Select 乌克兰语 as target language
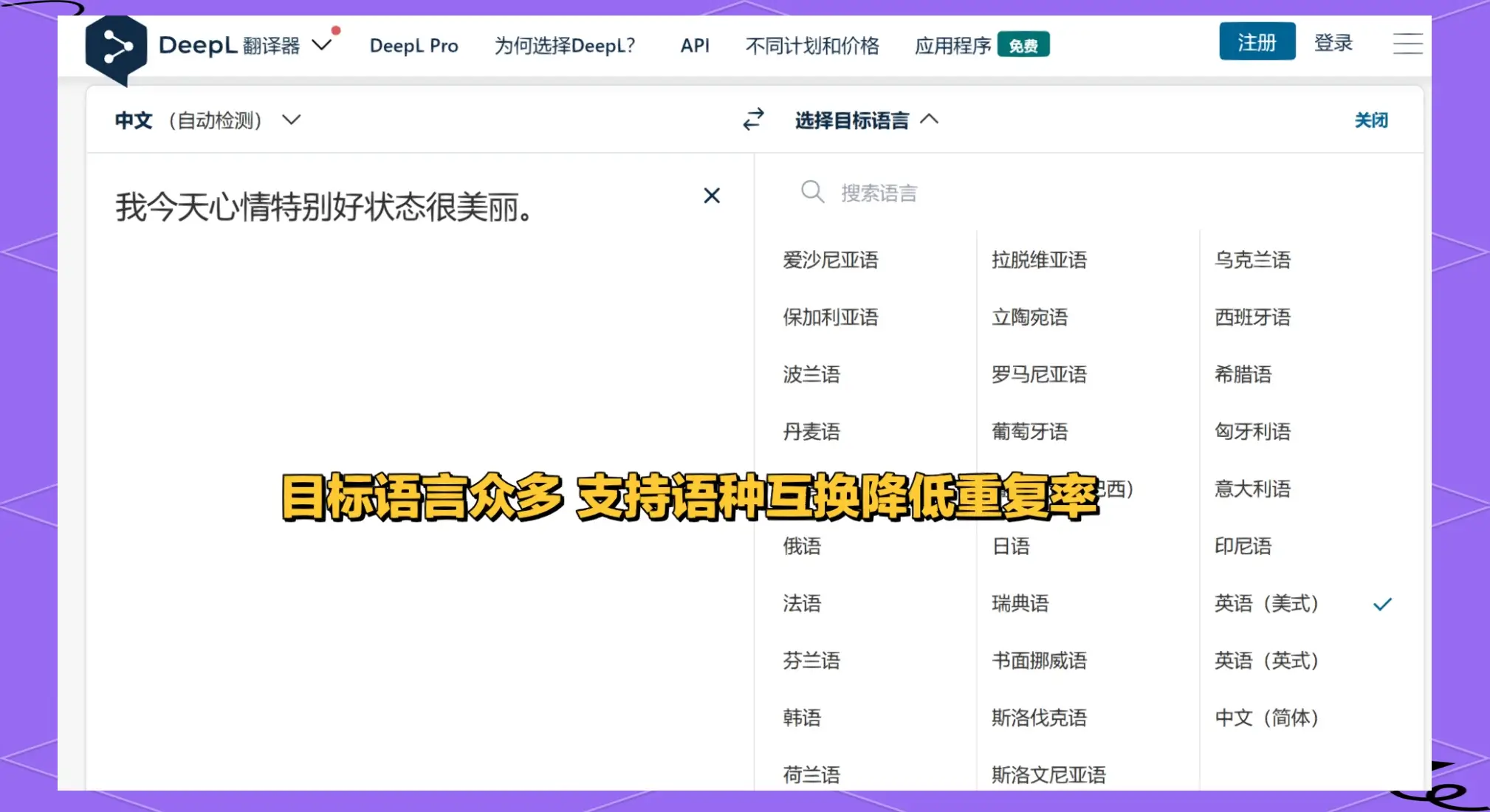This screenshot has width=1490, height=812. tap(1252, 260)
